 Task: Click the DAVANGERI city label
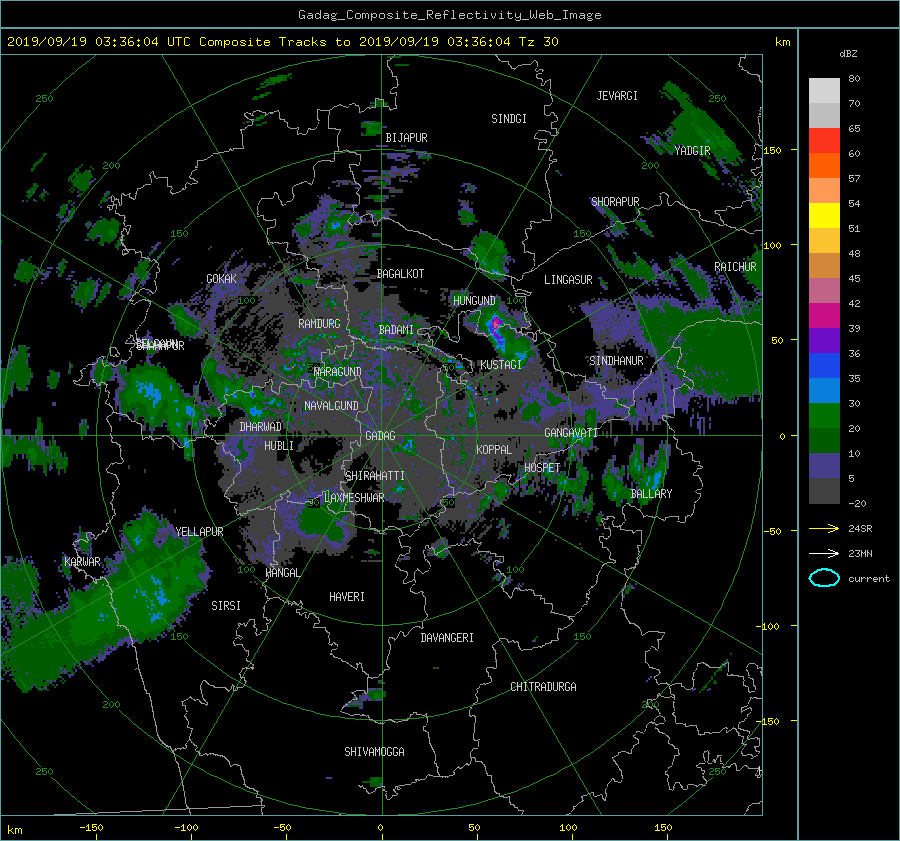pyautogui.click(x=447, y=638)
